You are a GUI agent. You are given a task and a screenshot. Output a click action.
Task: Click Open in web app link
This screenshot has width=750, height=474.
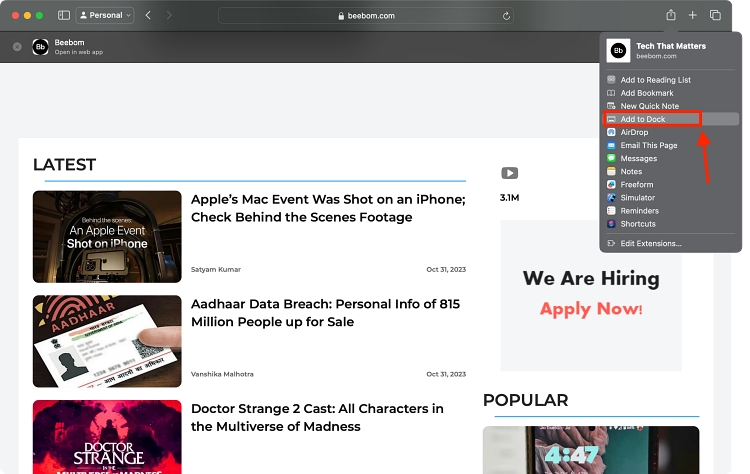pyautogui.click(x=78, y=52)
